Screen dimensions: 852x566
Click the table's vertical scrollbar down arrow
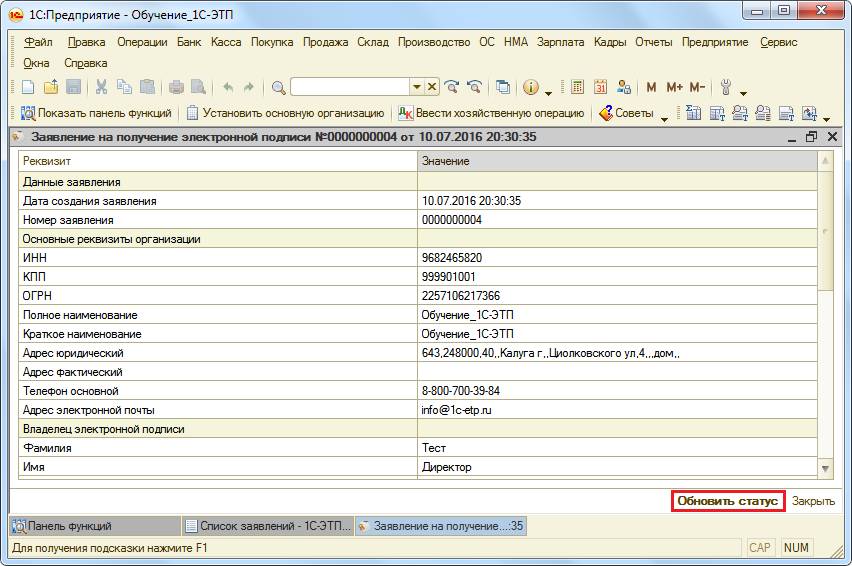pos(825,468)
